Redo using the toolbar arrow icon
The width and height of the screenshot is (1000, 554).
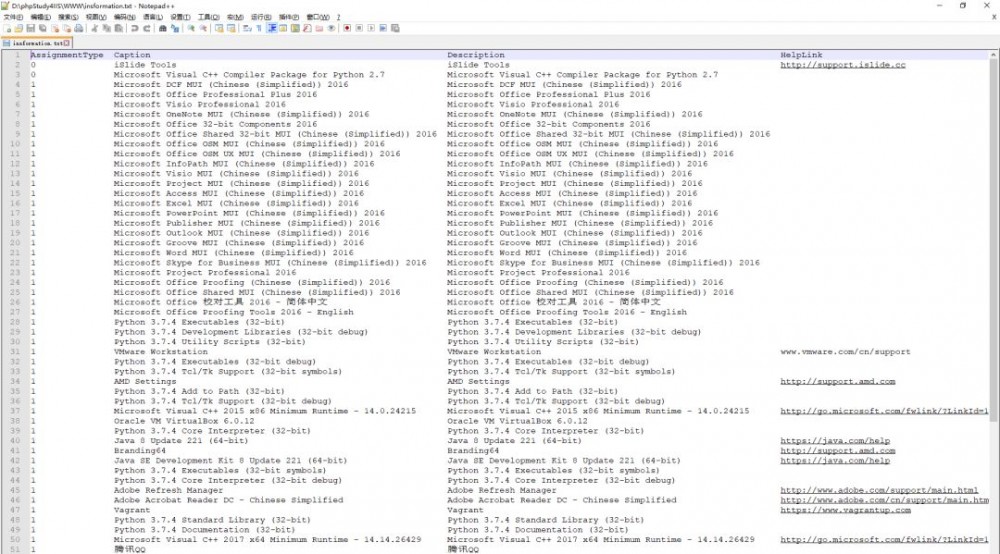[x=147, y=28]
